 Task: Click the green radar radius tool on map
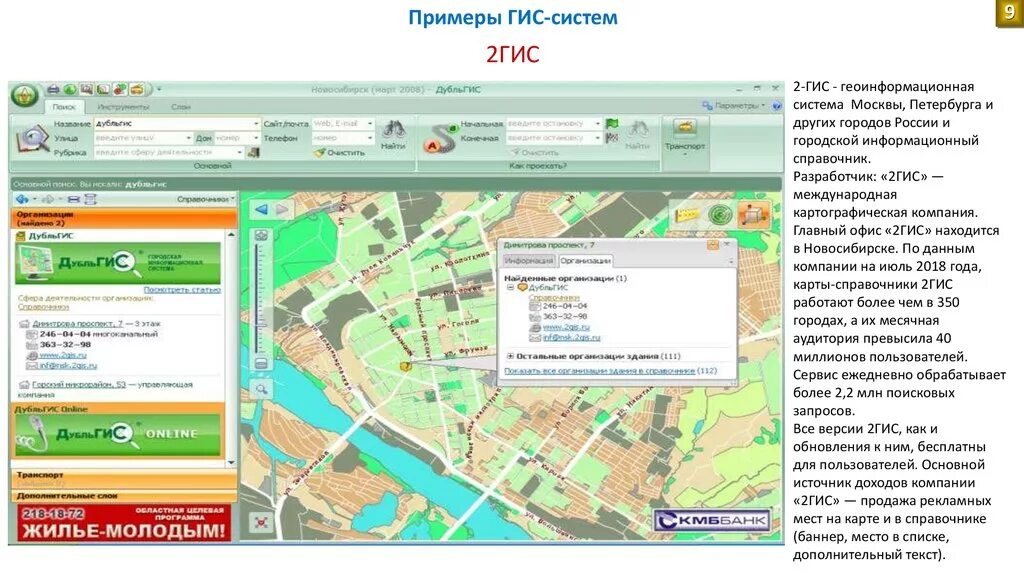(720, 214)
